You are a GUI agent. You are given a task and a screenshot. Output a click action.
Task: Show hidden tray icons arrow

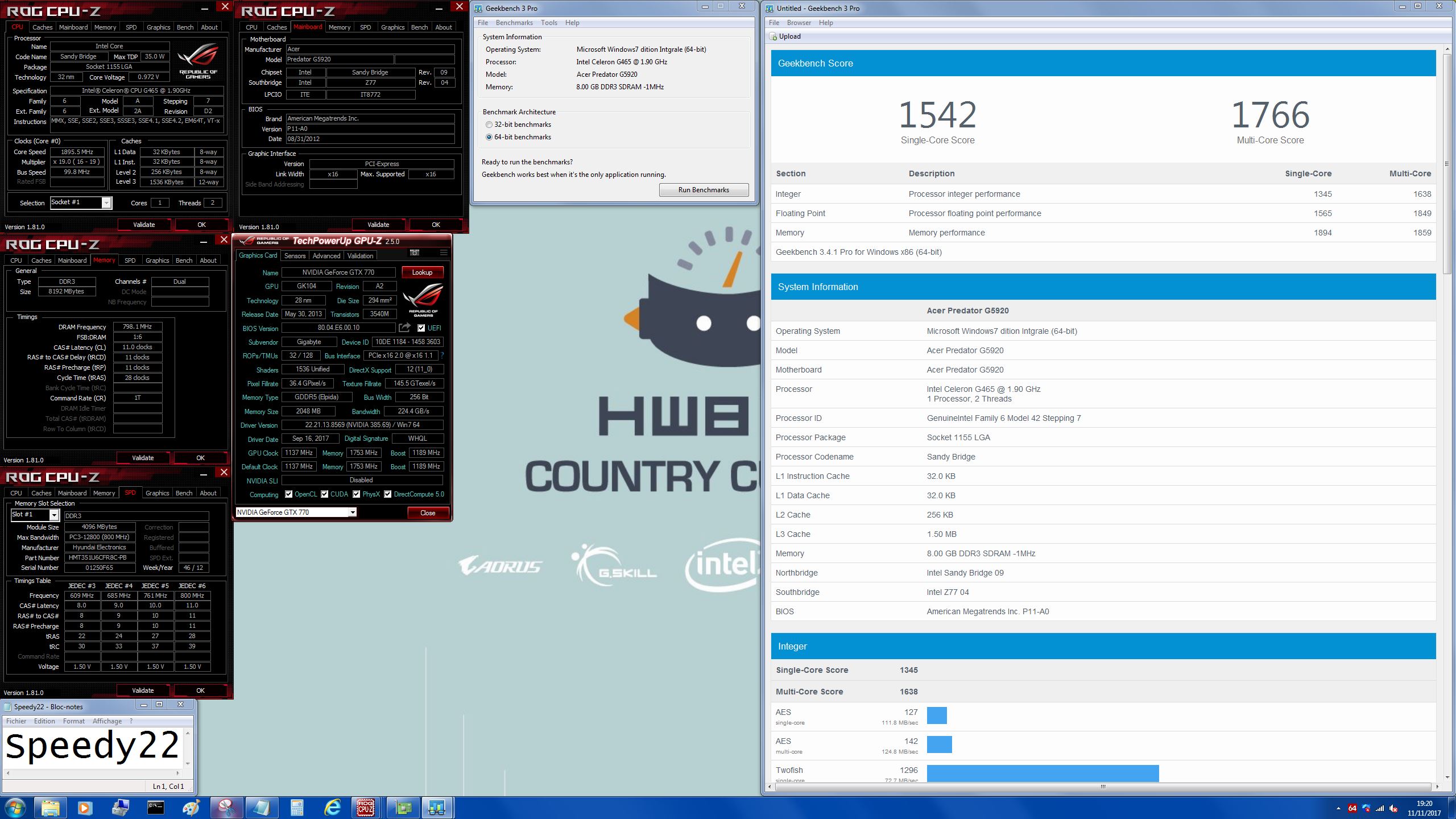tap(1338, 808)
